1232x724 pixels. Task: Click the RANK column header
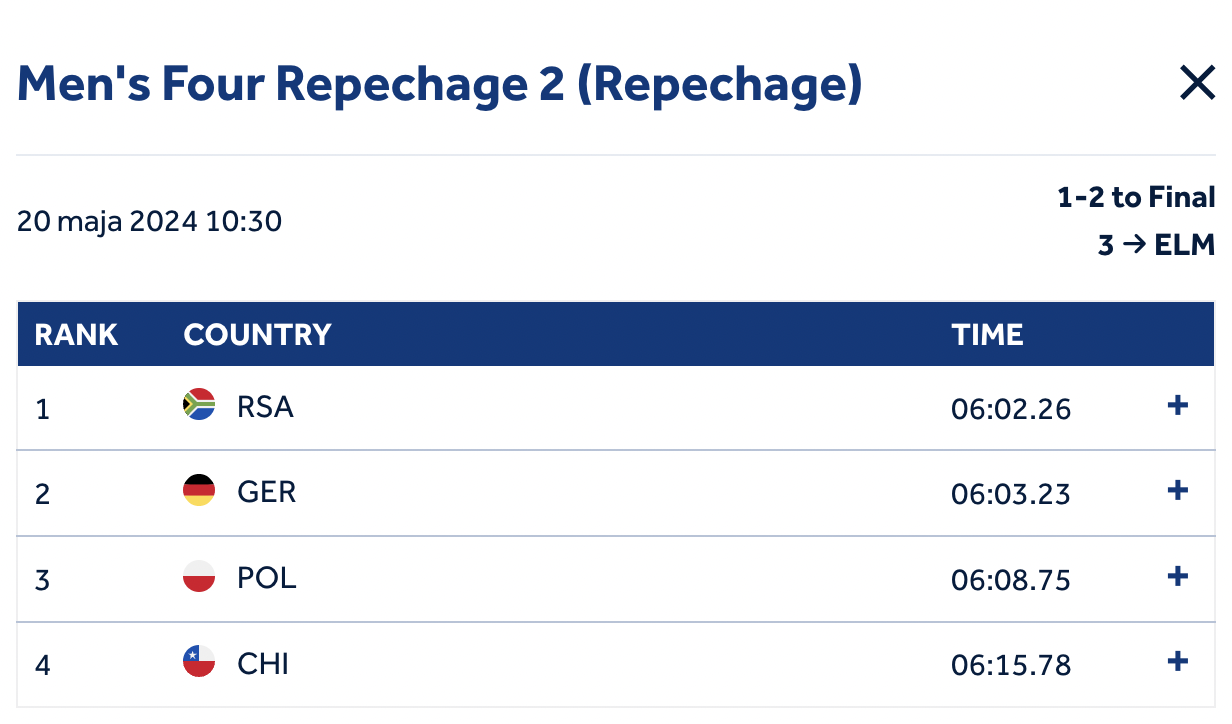[x=76, y=335]
